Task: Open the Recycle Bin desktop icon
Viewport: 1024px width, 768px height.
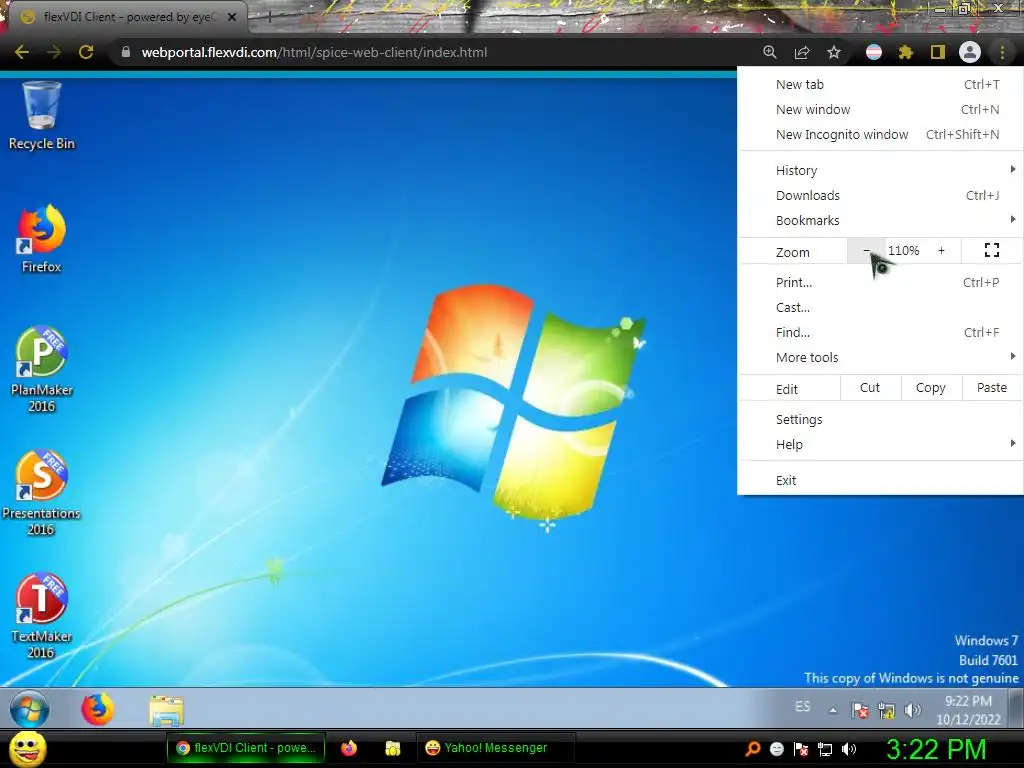Action: pyautogui.click(x=42, y=116)
